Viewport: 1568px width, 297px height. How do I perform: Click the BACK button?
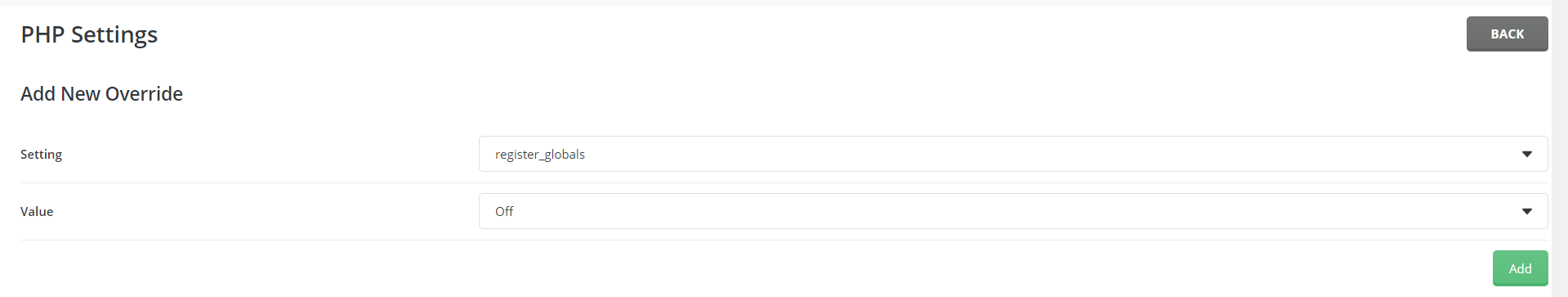[1507, 34]
